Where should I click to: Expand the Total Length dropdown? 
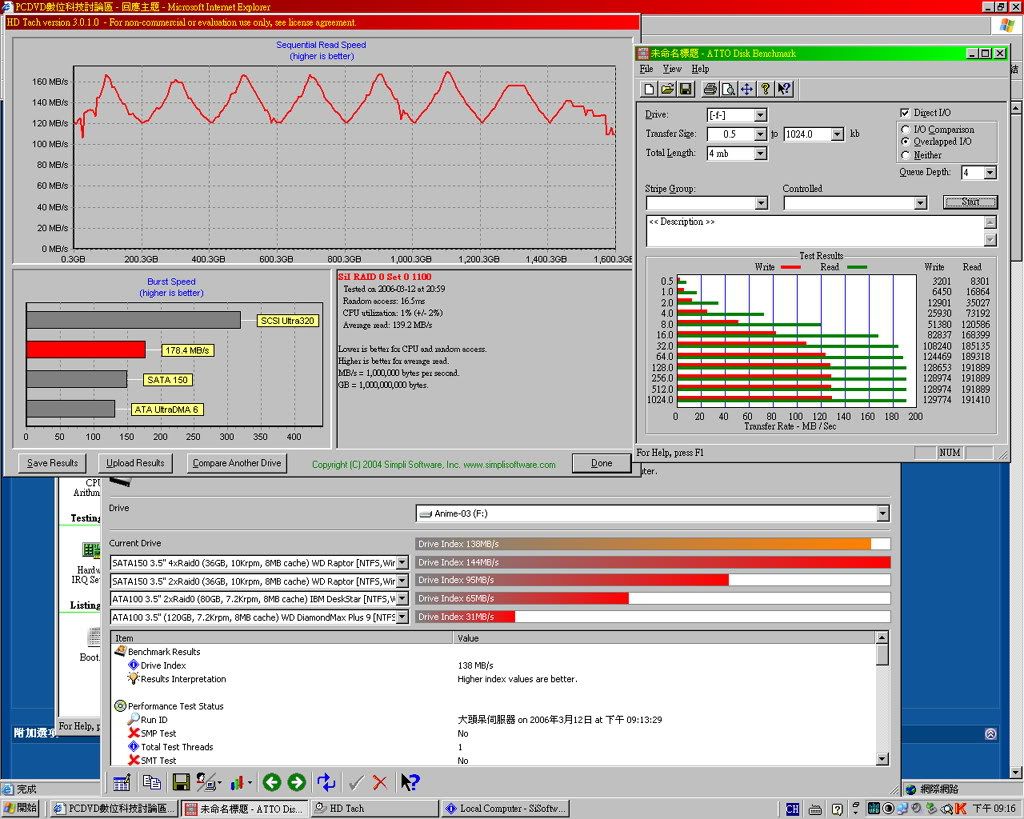tap(760, 153)
